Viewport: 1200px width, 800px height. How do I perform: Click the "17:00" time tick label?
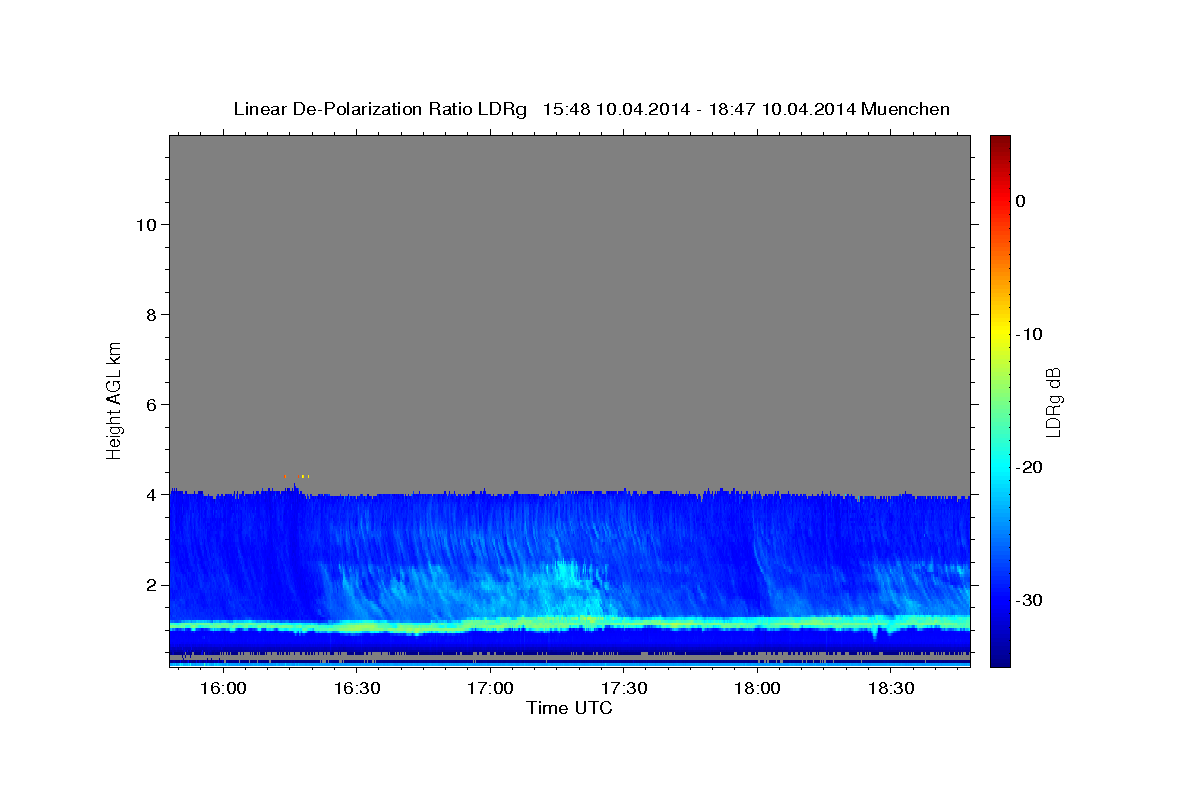click(490, 689)
